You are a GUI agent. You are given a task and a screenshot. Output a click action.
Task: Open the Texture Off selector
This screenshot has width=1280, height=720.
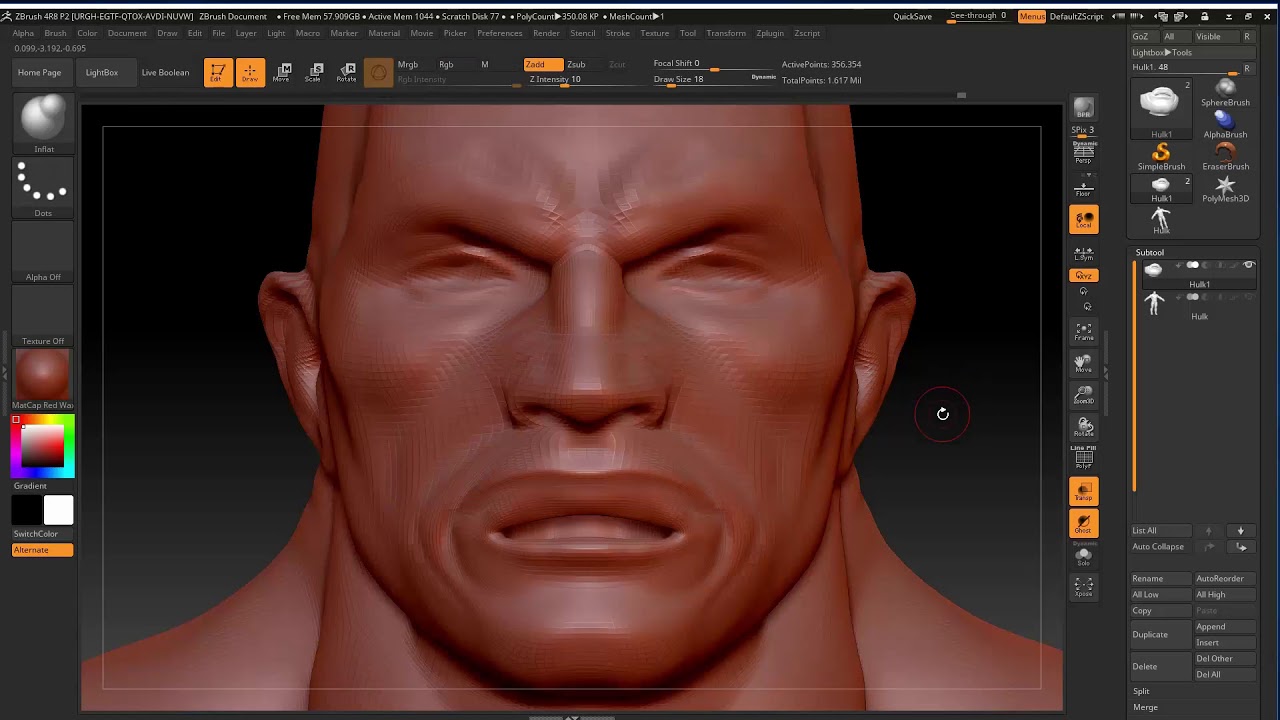coord(43,316)
